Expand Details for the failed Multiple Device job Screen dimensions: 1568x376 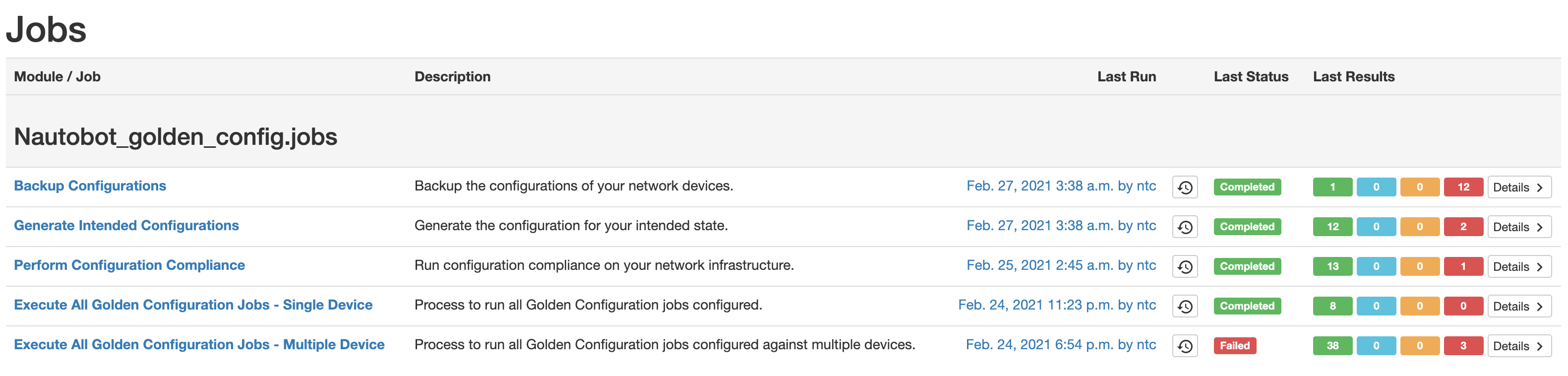pyautogui.click(x=1519, y=346)
